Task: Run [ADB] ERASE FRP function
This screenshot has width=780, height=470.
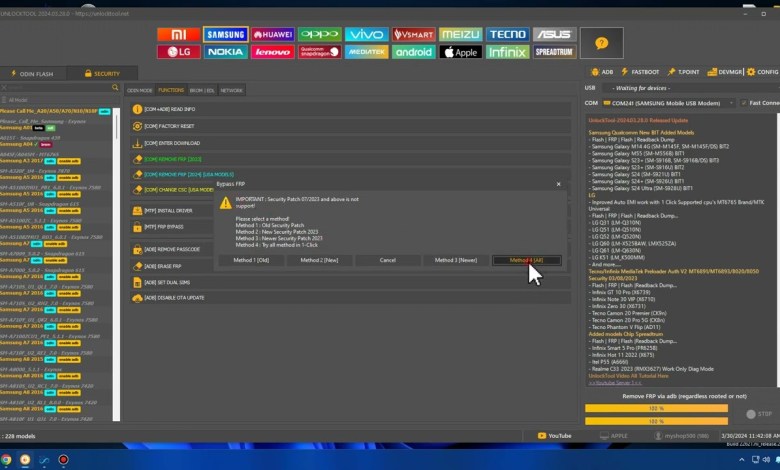Action: pyautogui.click(x=172, y=266)
